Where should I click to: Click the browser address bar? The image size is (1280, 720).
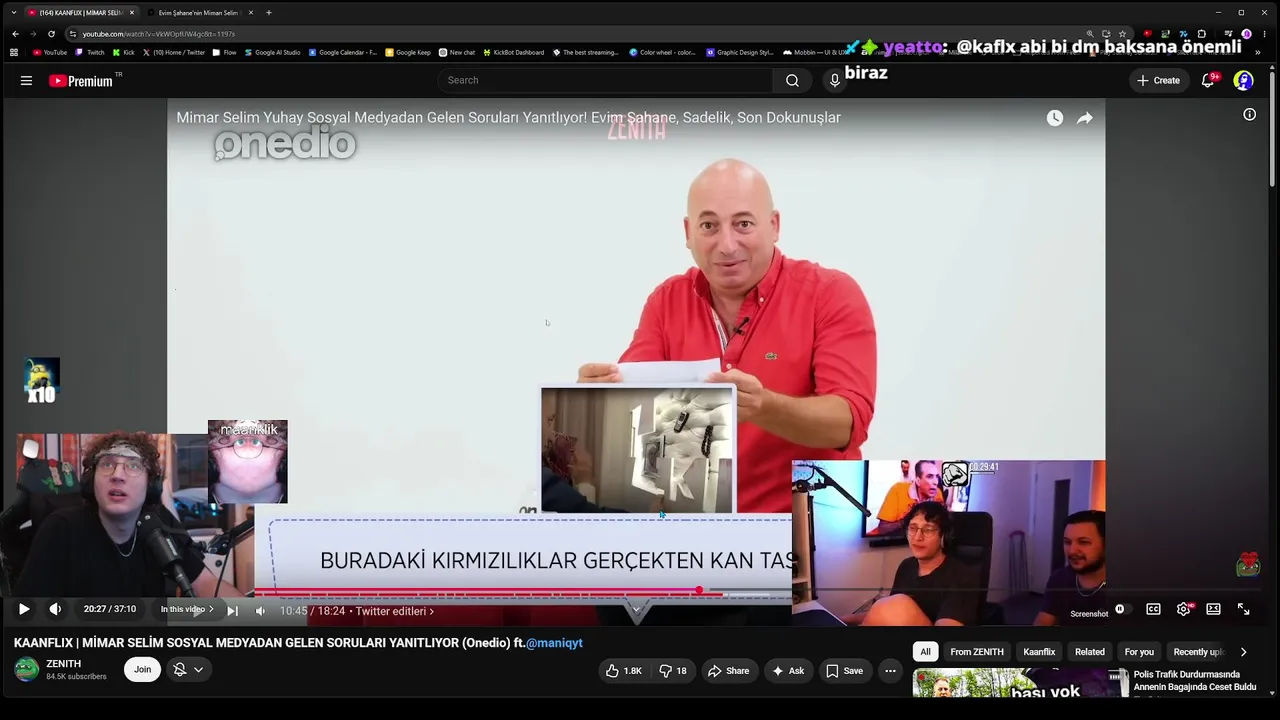[580, 34]
